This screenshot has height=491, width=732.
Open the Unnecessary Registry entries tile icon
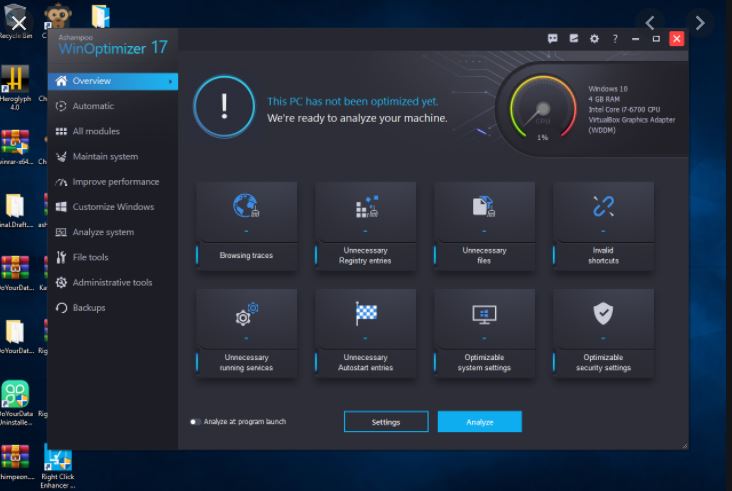[366, 207]
